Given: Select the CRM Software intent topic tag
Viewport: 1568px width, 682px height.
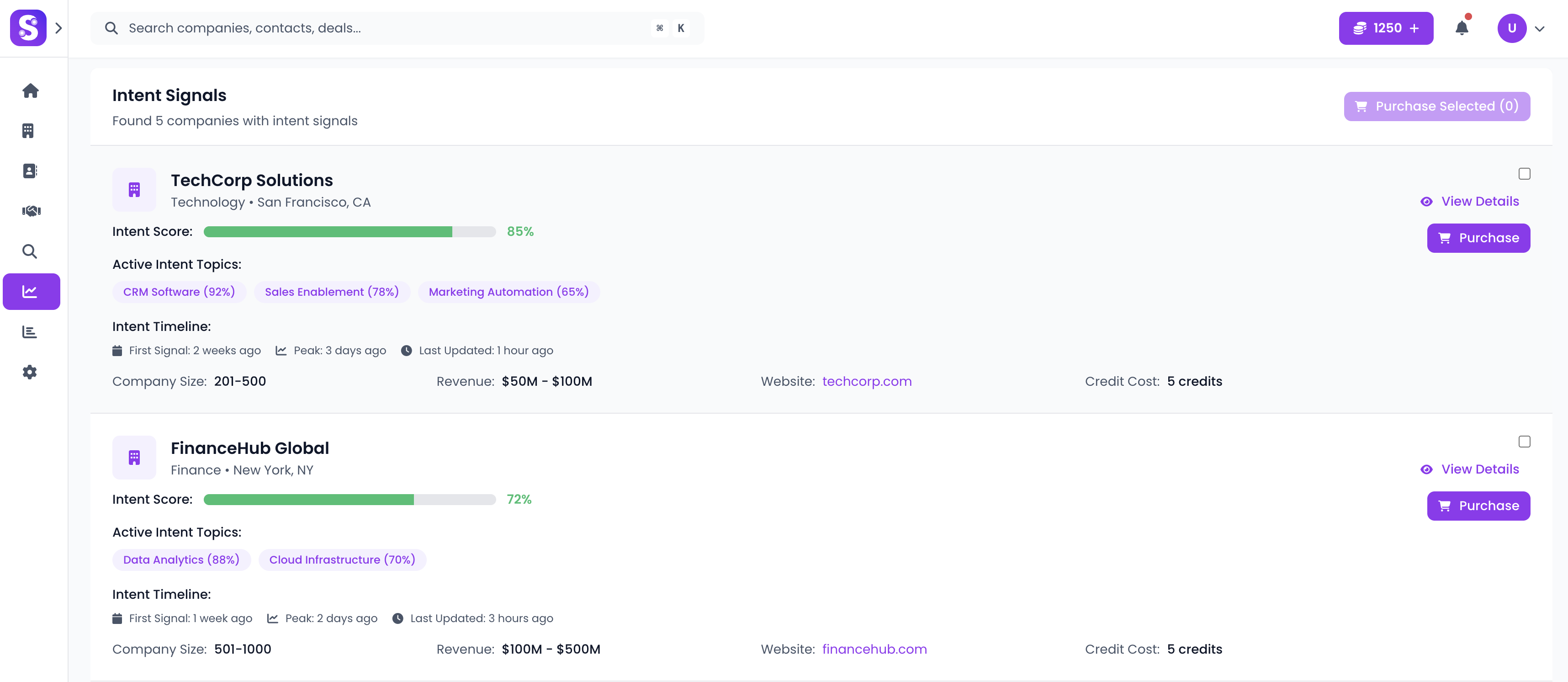Looking at the screenshot, I should (179, 292).
